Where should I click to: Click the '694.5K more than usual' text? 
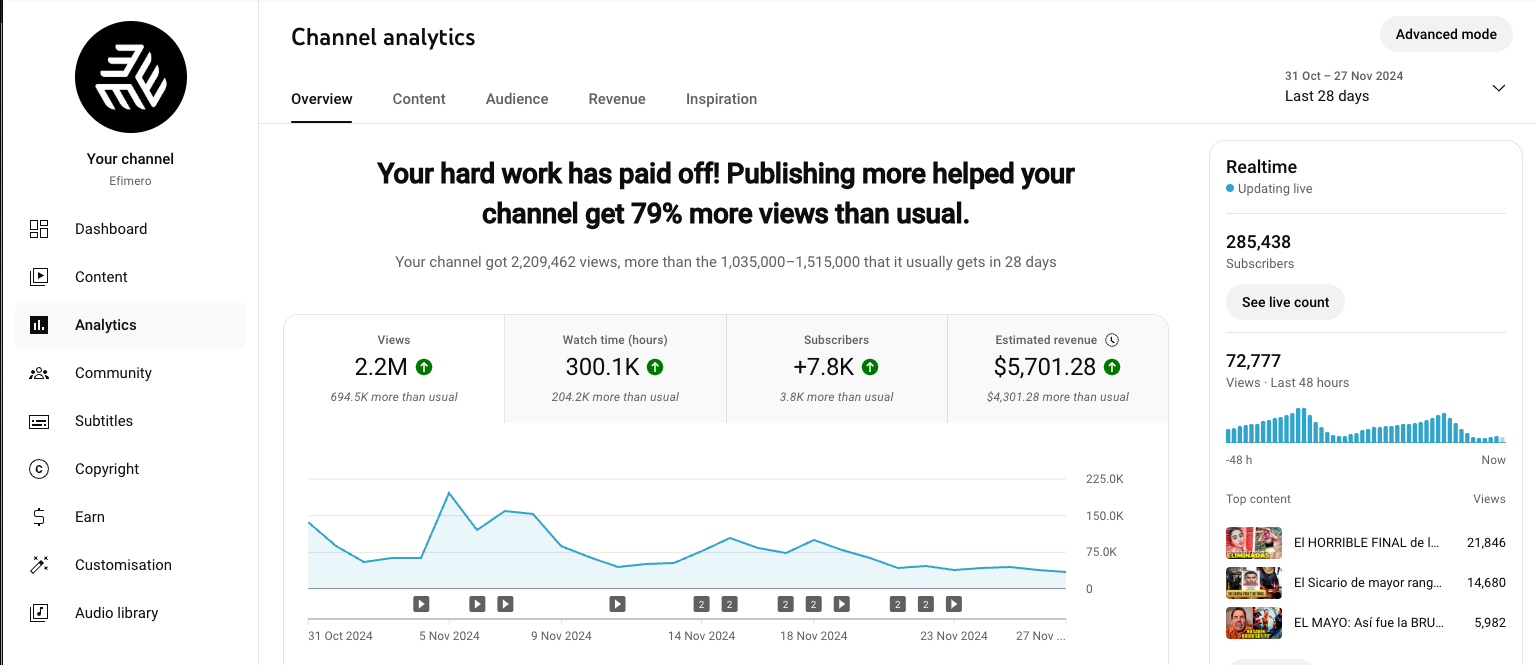tap(394, 397)
